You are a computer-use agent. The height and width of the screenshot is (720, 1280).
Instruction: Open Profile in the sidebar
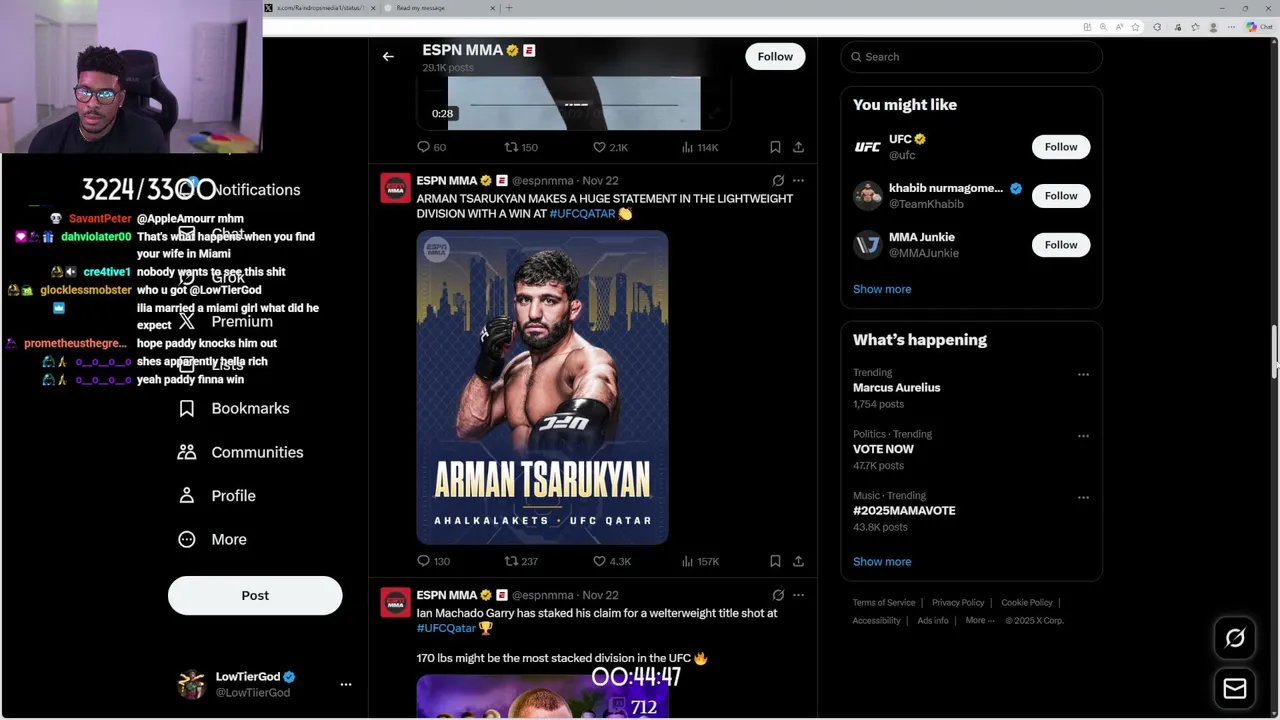pos(216,496)
